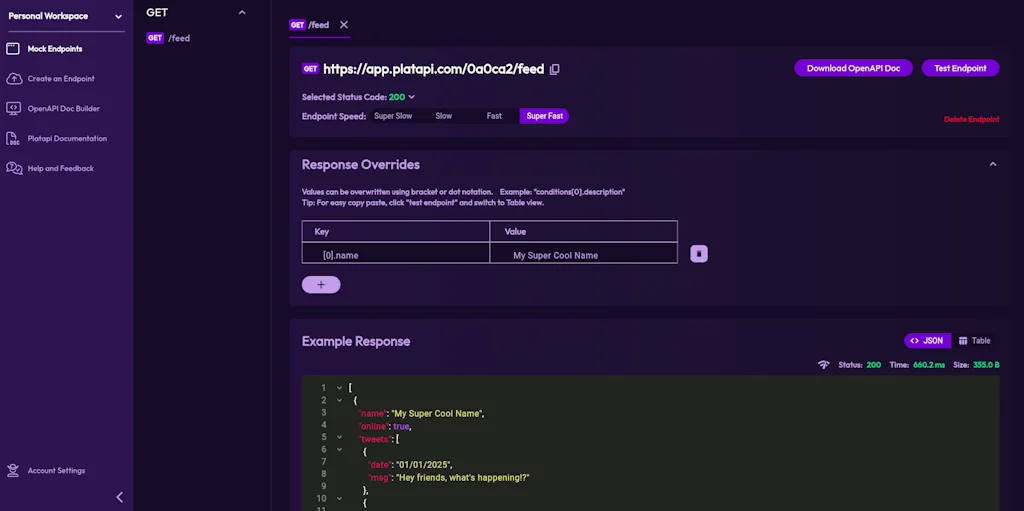Delete the [0].name override with trash icon
This screenshot has width=1024, height=511.
(x=699, y=254)
